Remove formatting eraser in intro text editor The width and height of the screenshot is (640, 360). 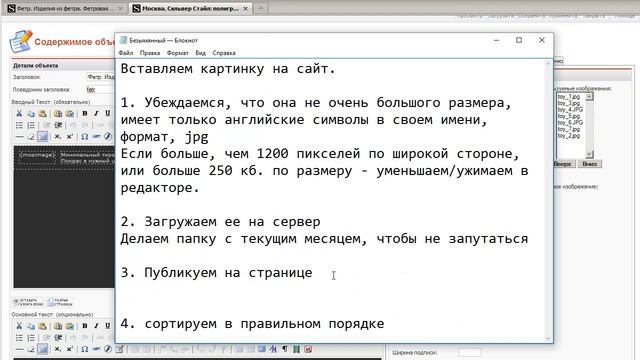coord(31,136)
